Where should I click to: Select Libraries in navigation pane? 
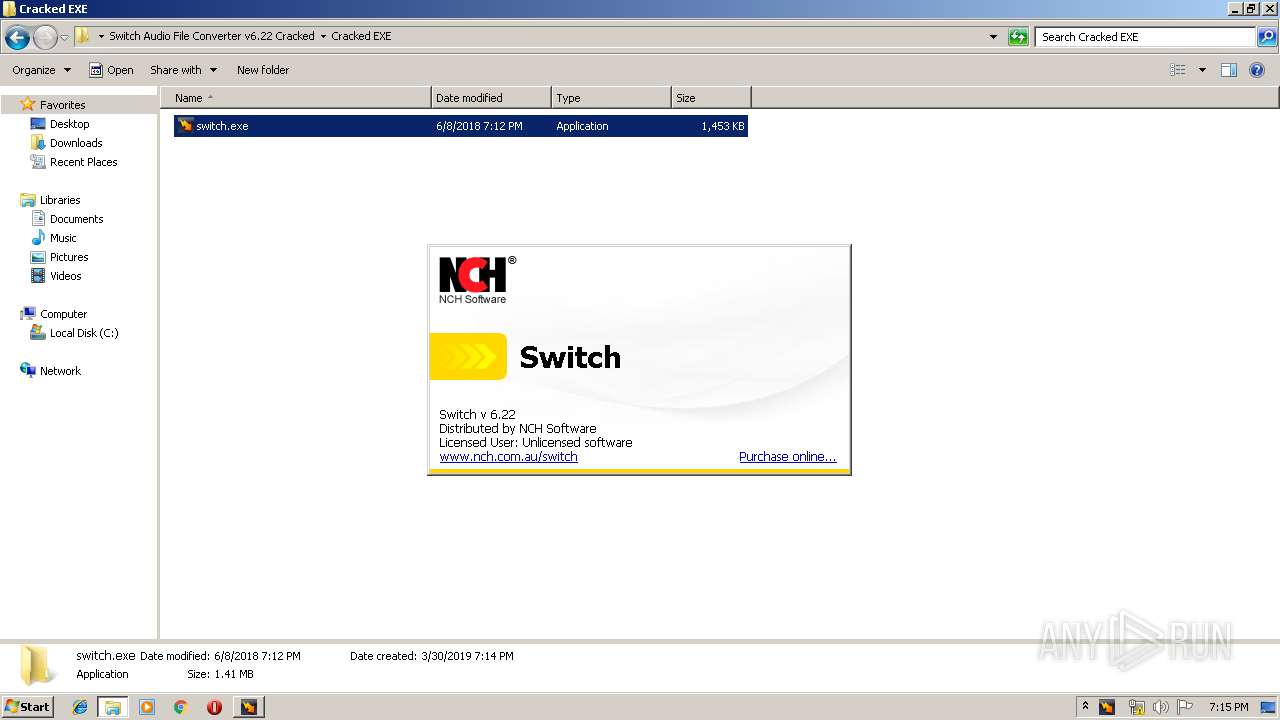point(60,200)
